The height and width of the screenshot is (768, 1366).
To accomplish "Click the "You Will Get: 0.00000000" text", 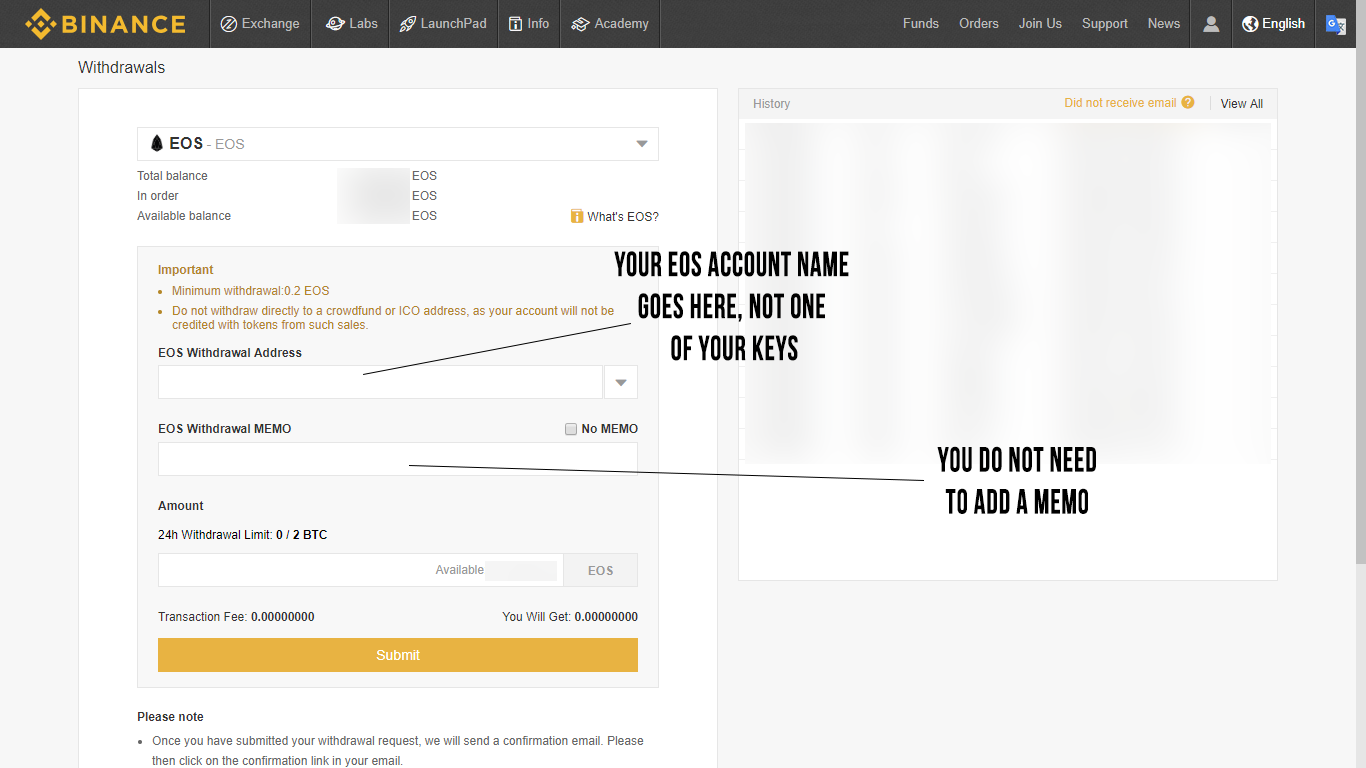I will (570, 617).
